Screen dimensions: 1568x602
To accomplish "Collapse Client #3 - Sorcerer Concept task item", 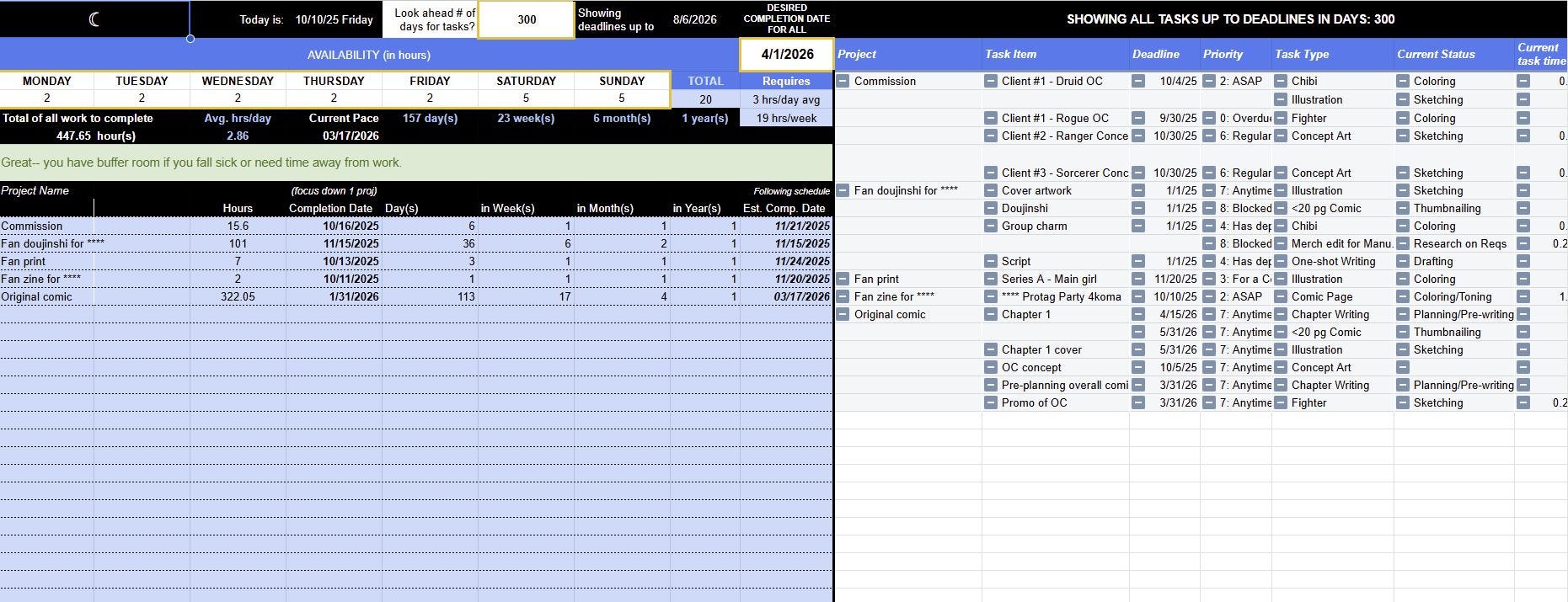I will point(991,173).
